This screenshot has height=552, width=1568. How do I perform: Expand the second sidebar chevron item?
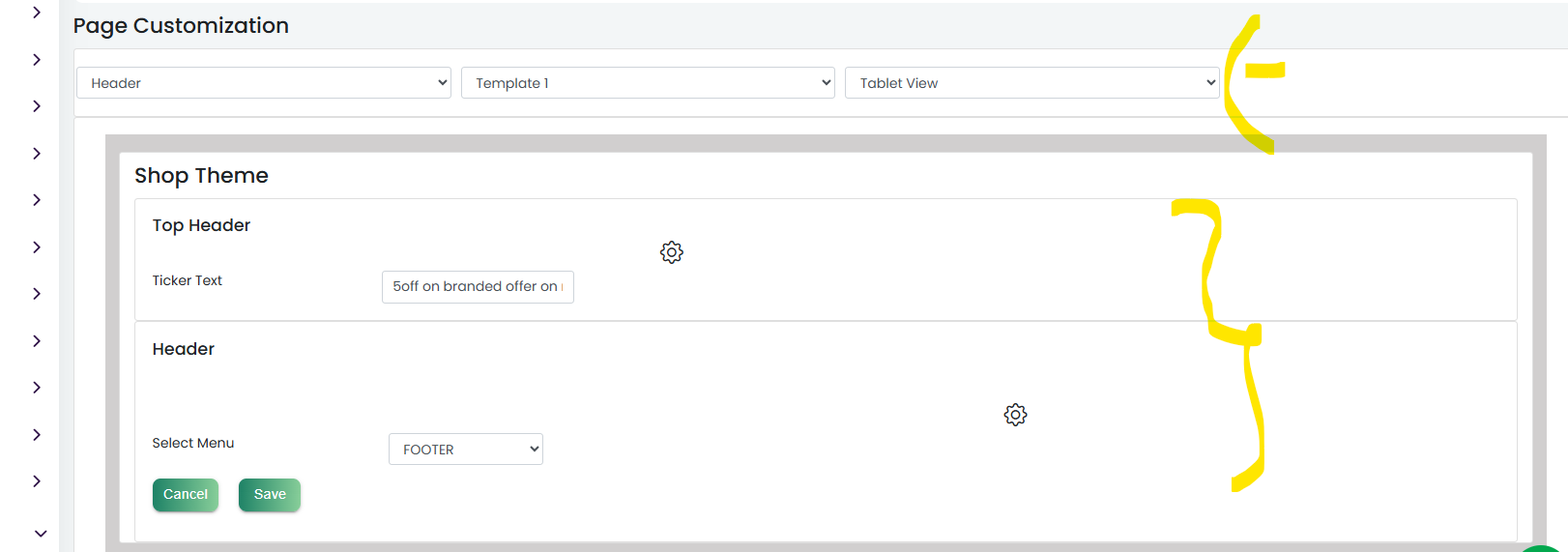[37, 60]
